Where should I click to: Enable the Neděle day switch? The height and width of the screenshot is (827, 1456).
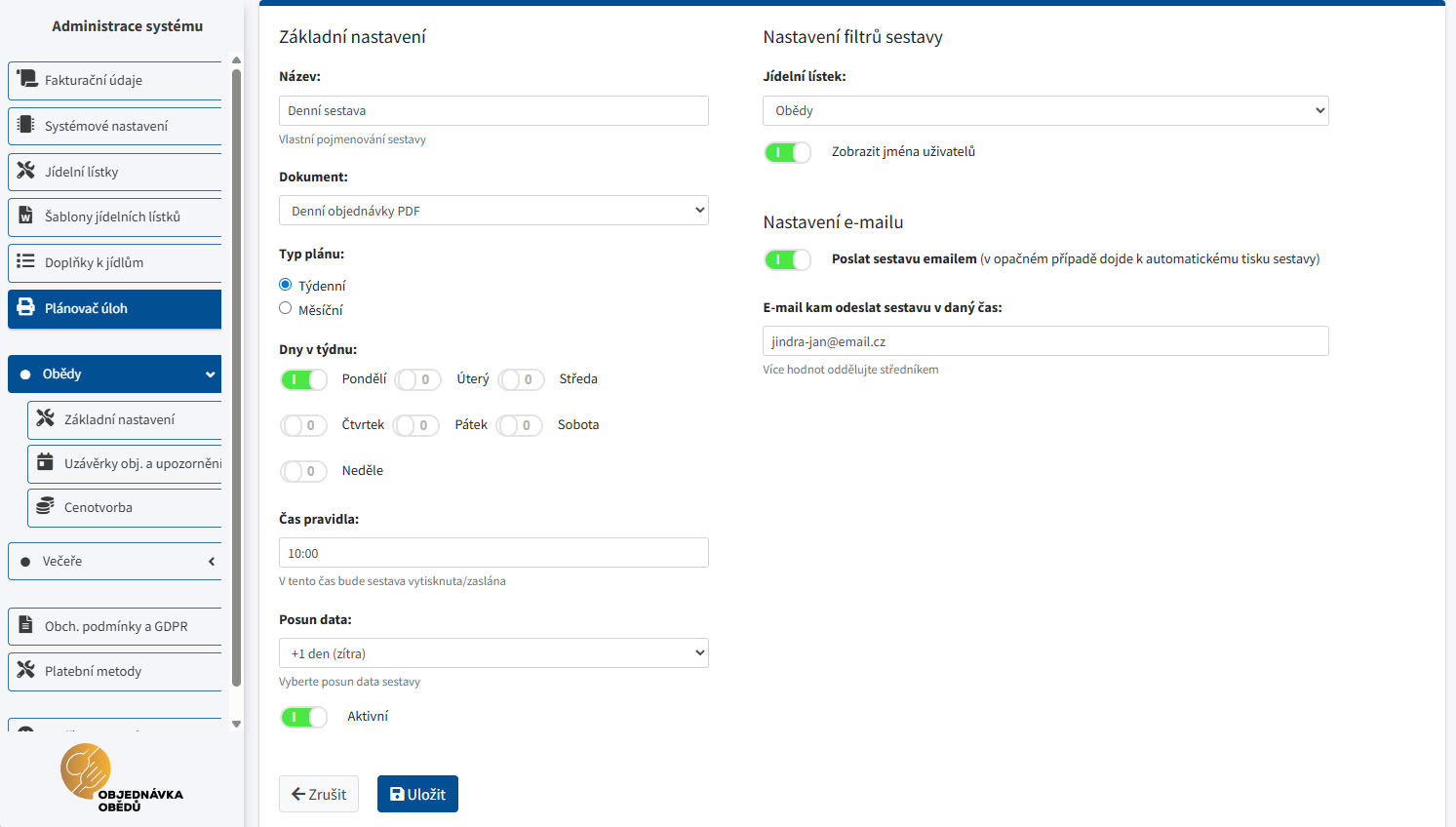(x=303, y=471)
